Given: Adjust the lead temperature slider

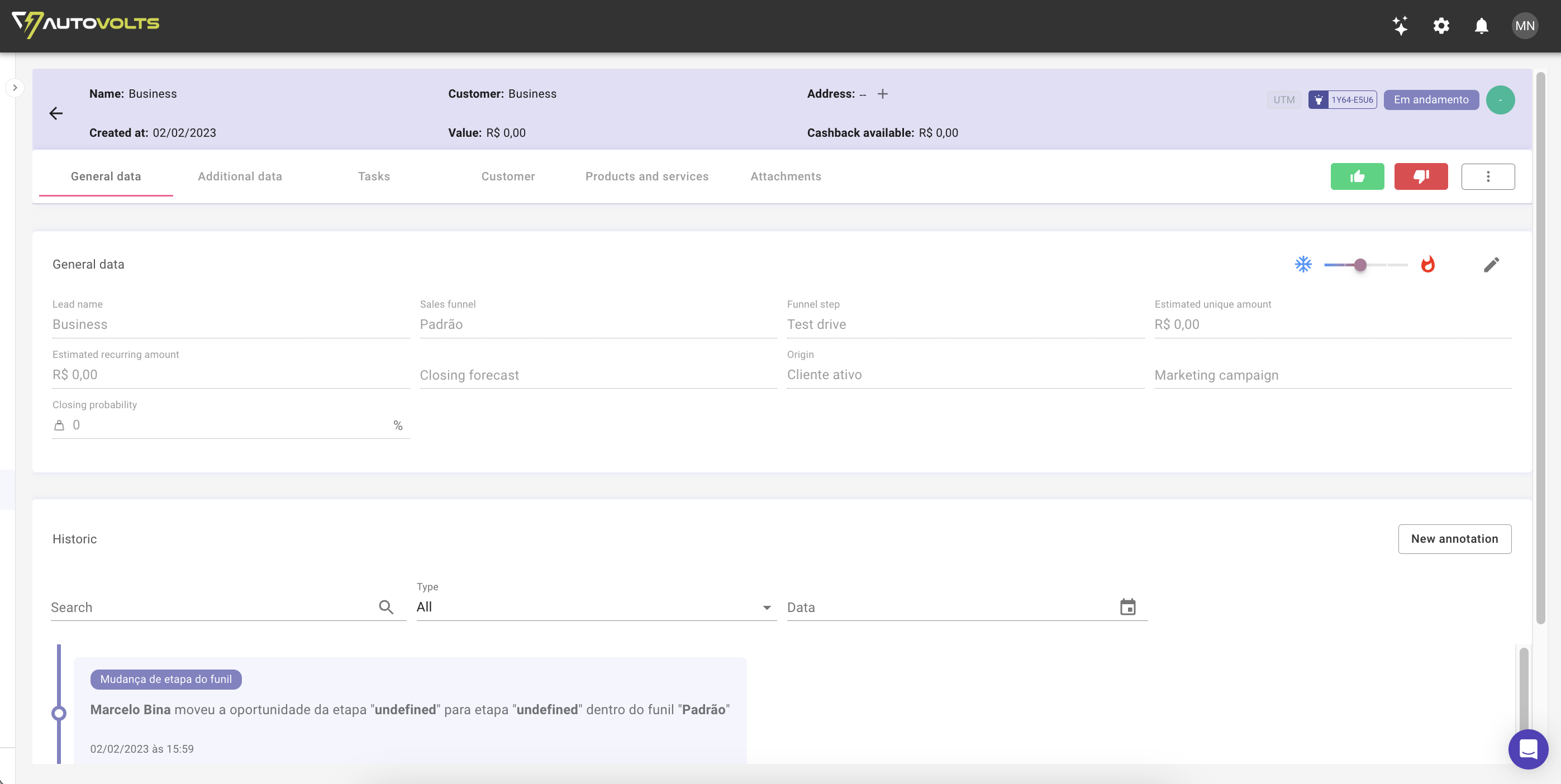Looking at the screenshot, I should click(x=1362, y=265).
